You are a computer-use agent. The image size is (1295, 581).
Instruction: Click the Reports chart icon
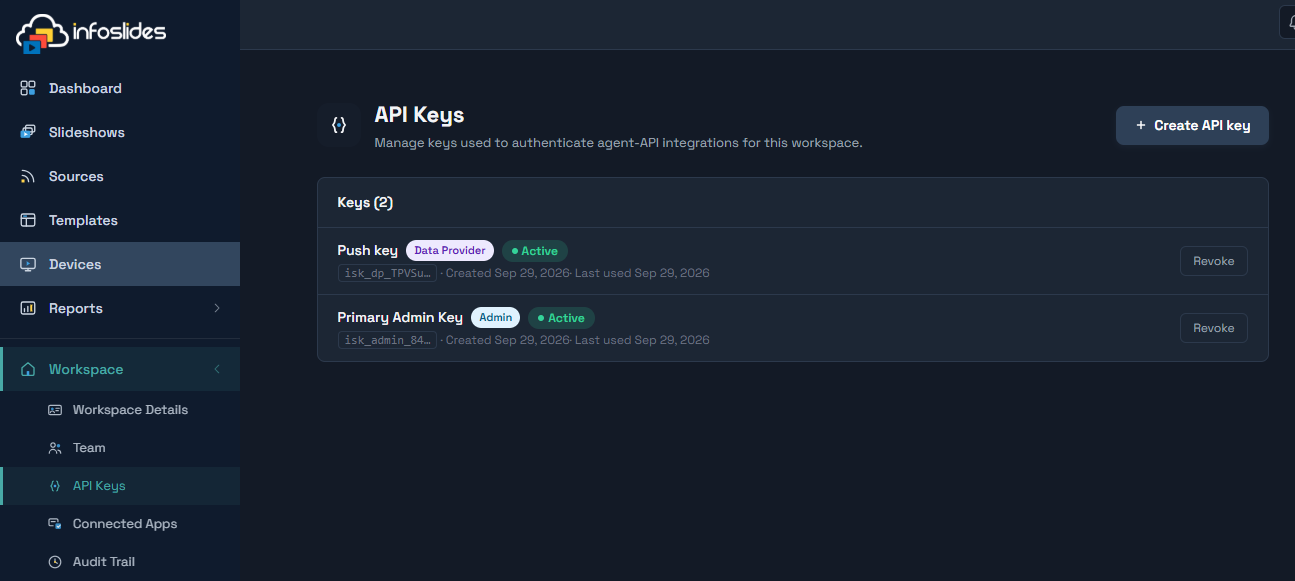click(28, 308)
